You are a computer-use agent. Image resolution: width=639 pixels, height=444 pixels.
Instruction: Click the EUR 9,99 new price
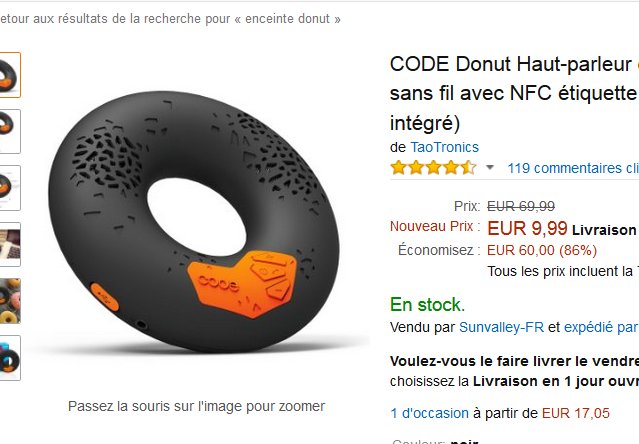coord(527,228)
